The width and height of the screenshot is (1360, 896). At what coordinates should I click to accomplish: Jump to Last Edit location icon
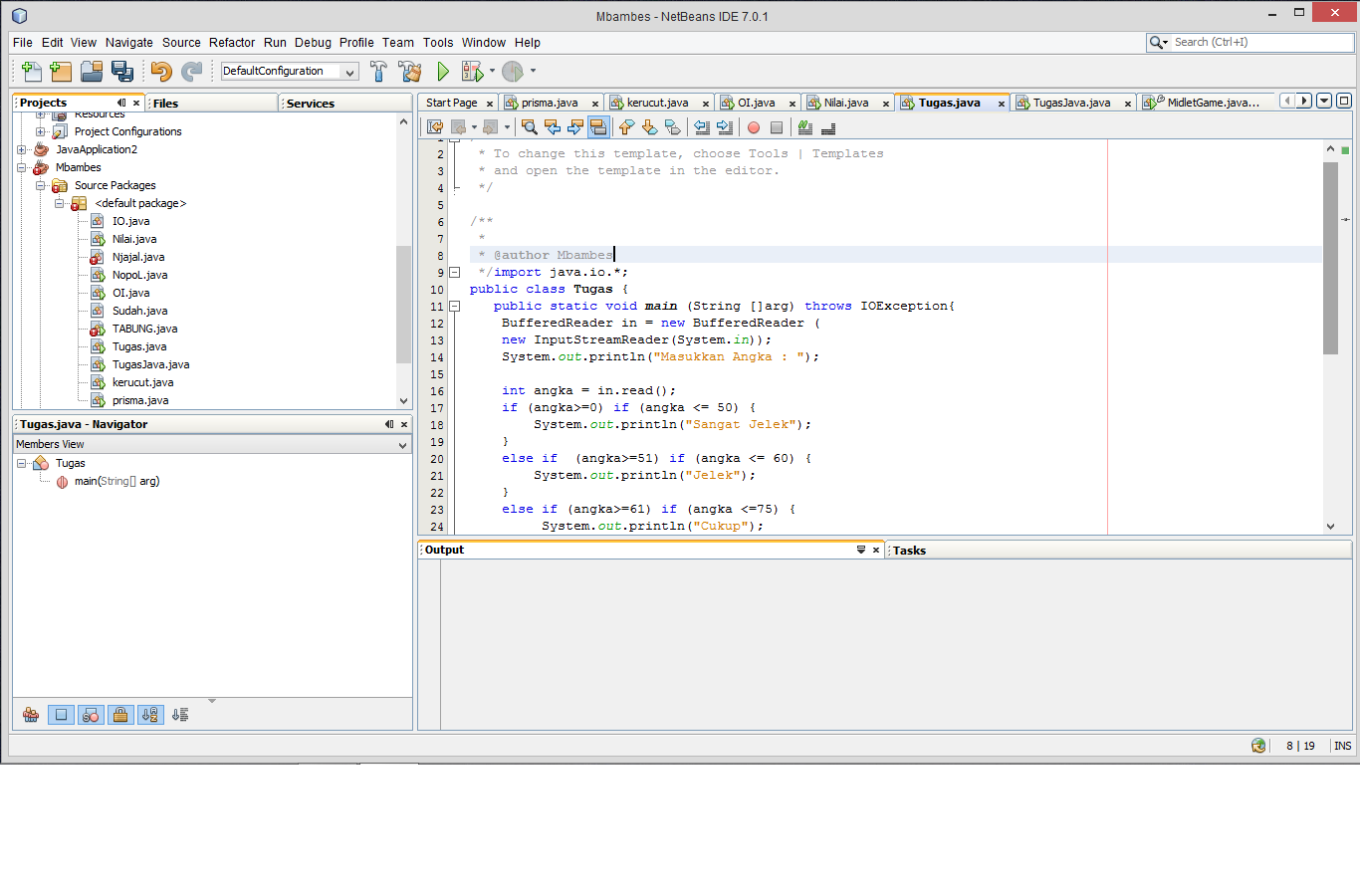point(434,126)
